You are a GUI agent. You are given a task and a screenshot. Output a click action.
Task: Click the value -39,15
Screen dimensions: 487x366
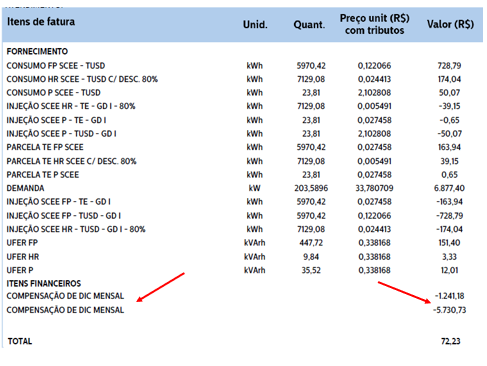point(449,106)
